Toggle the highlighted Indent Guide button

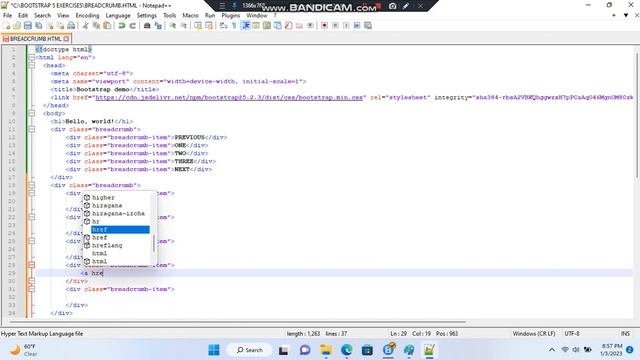pyautogui.click(x=246, y=25)
